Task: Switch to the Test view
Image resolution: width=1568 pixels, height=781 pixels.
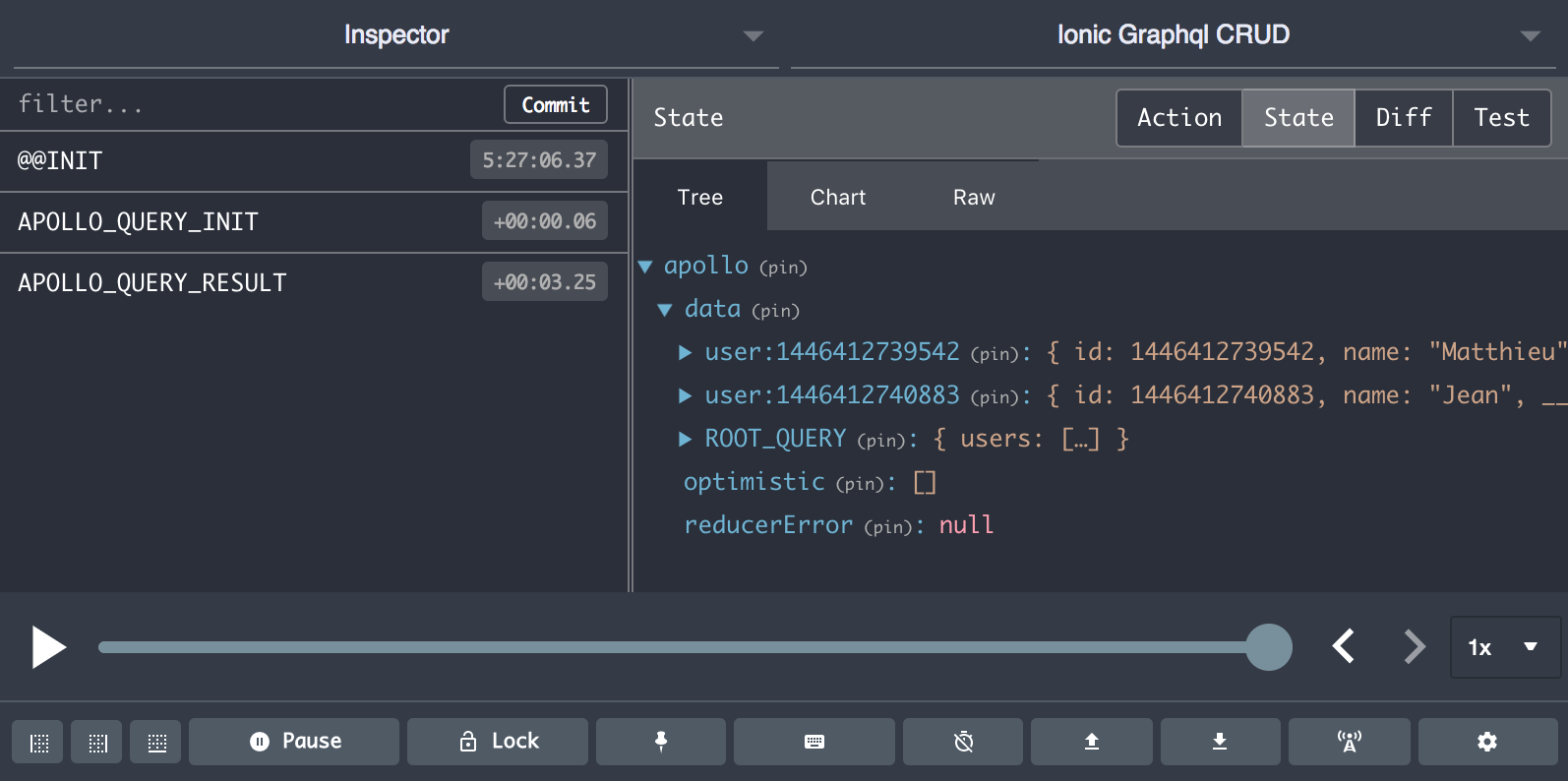Action: (1501, 118)
